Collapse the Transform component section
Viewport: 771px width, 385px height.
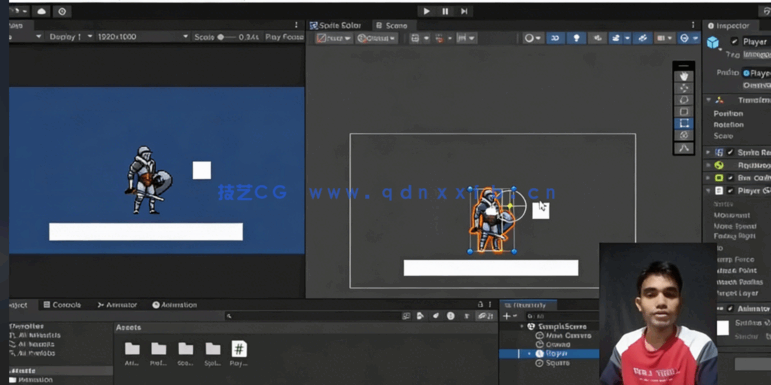click(x=709, y=100)
